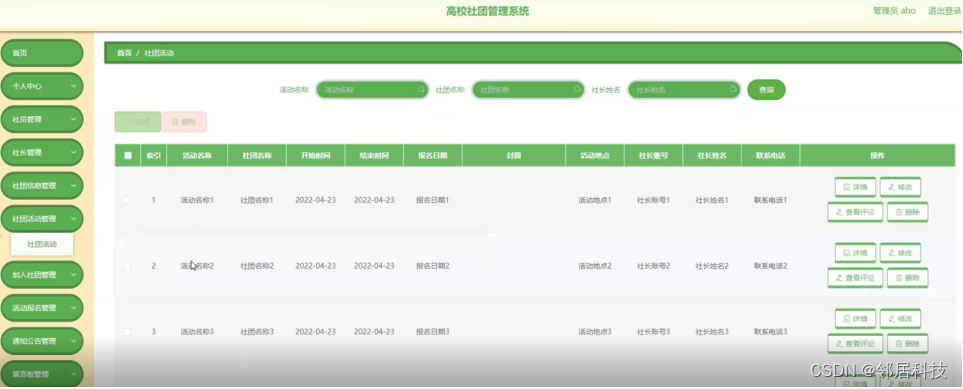Click 修改 for row 活动名称2

click(900, 253)
